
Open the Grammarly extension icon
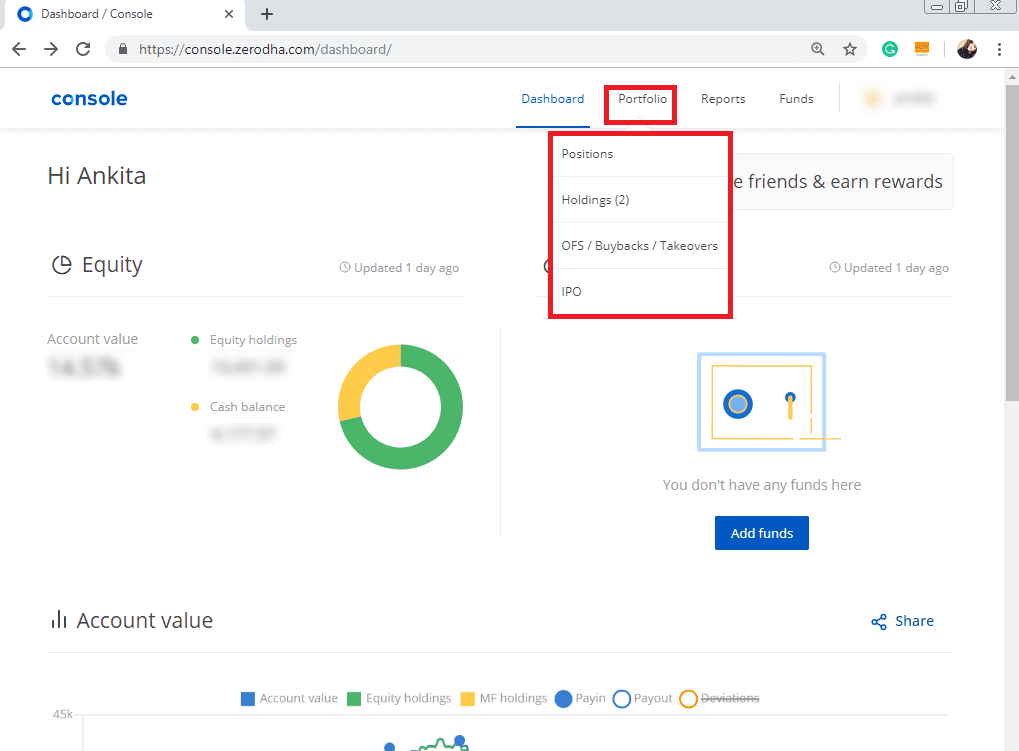(x=890, y=49)
